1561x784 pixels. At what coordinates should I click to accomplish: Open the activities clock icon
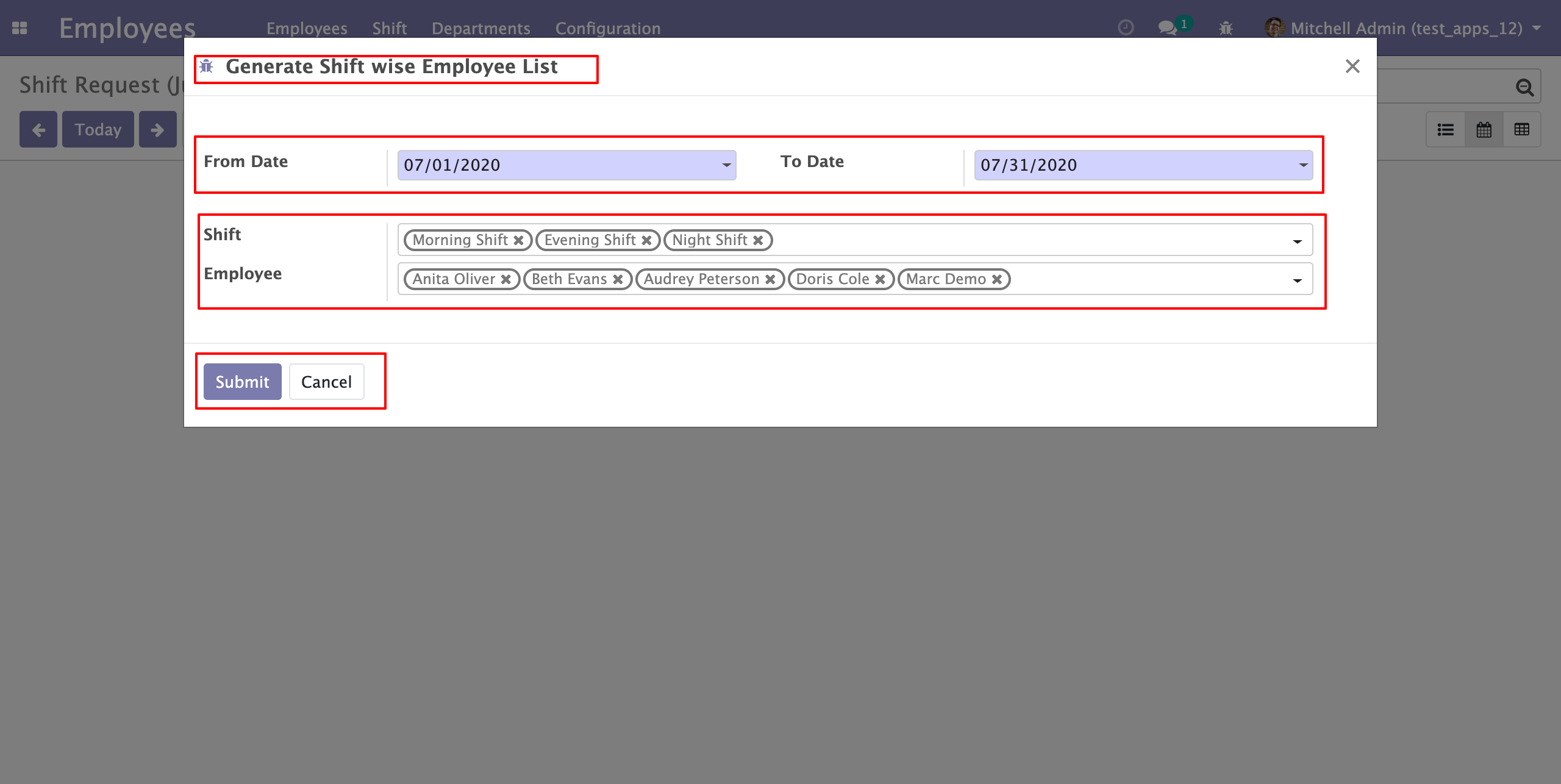(1126, 28)
